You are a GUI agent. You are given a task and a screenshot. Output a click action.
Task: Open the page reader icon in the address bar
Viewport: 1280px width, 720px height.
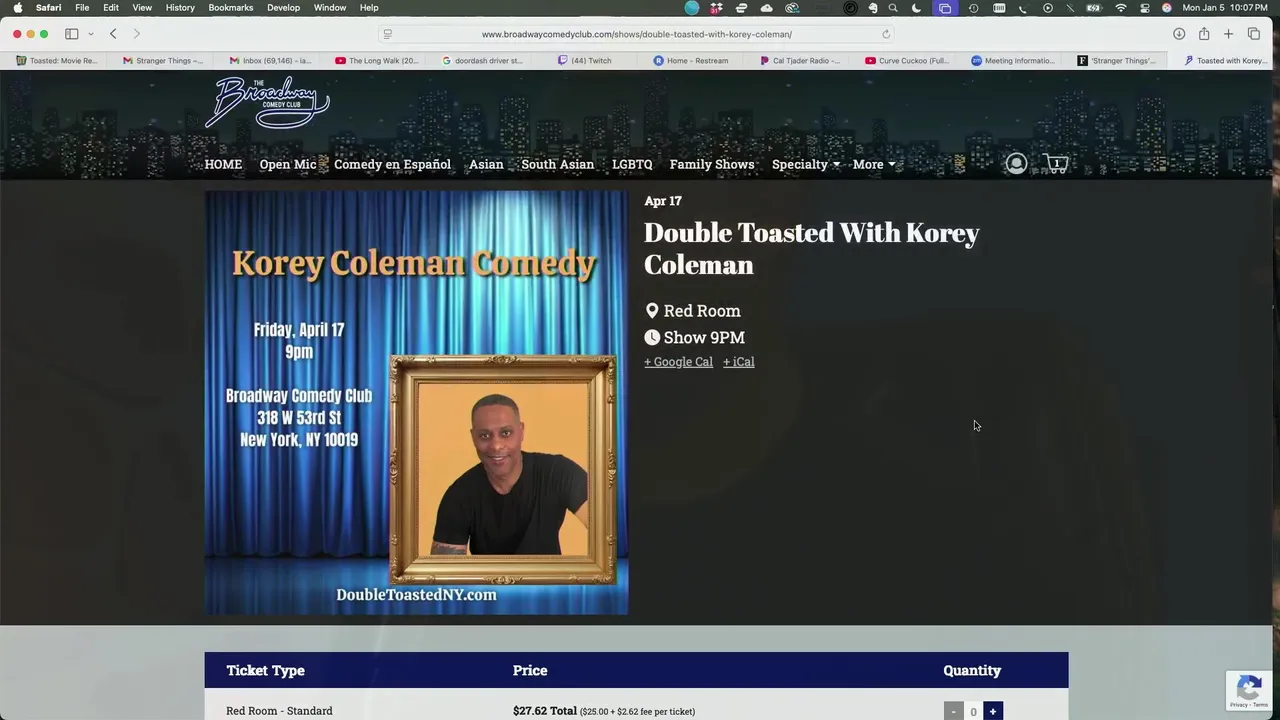pos(388,34)
